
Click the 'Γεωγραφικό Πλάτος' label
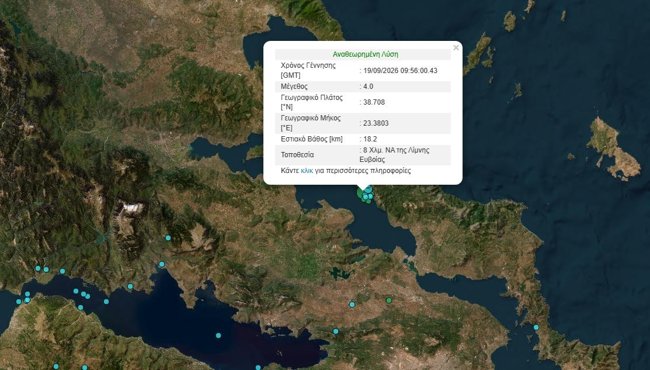coord(312,98)
